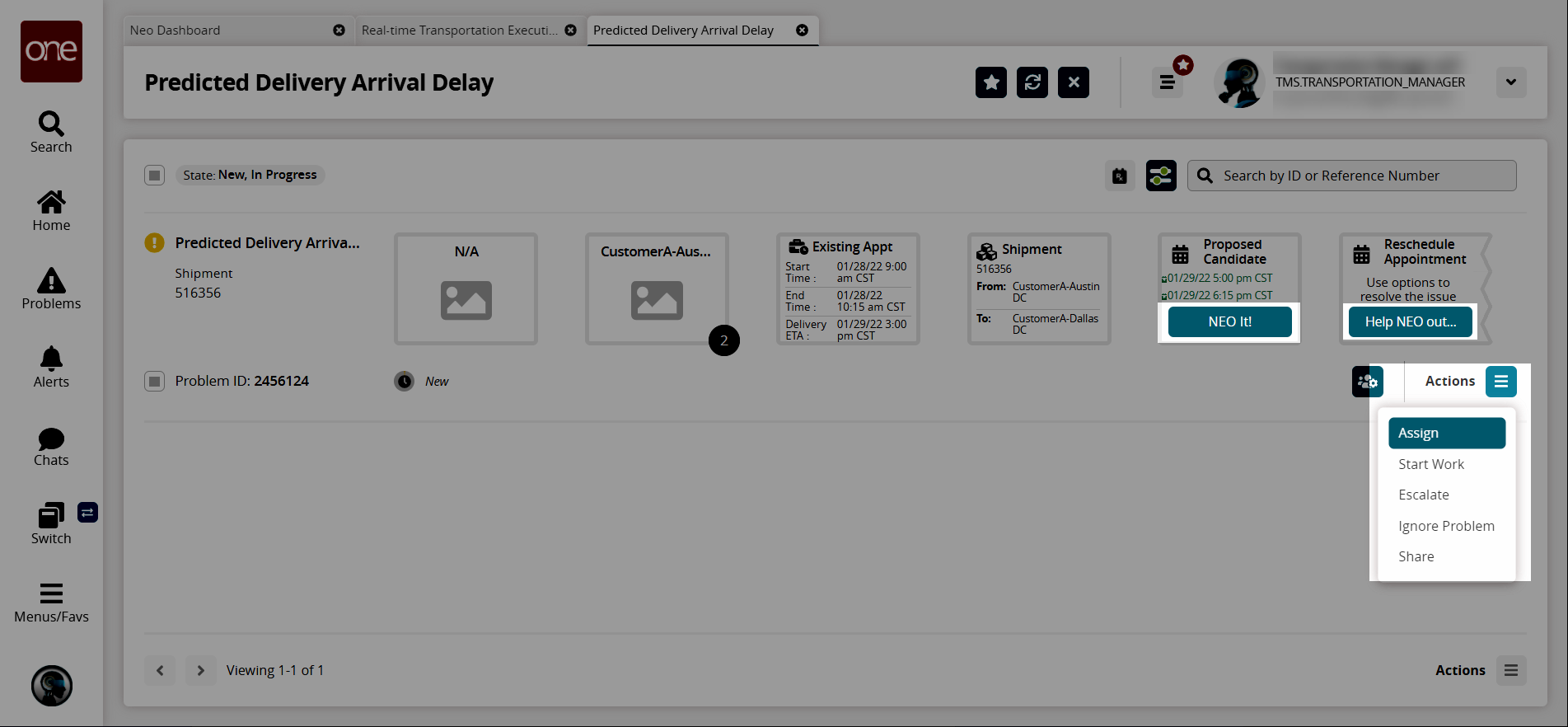
Task: Open the CustomerA-Aus... image thumbnail card
Action: 657,288
